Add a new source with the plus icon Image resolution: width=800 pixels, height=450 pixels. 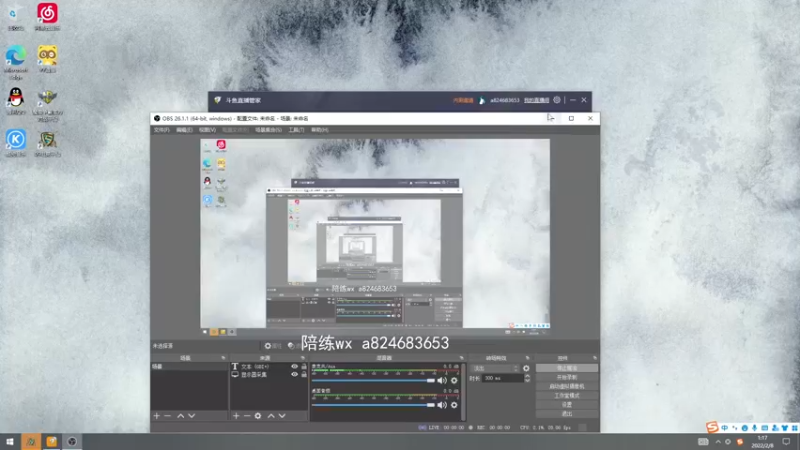point(236,416)
